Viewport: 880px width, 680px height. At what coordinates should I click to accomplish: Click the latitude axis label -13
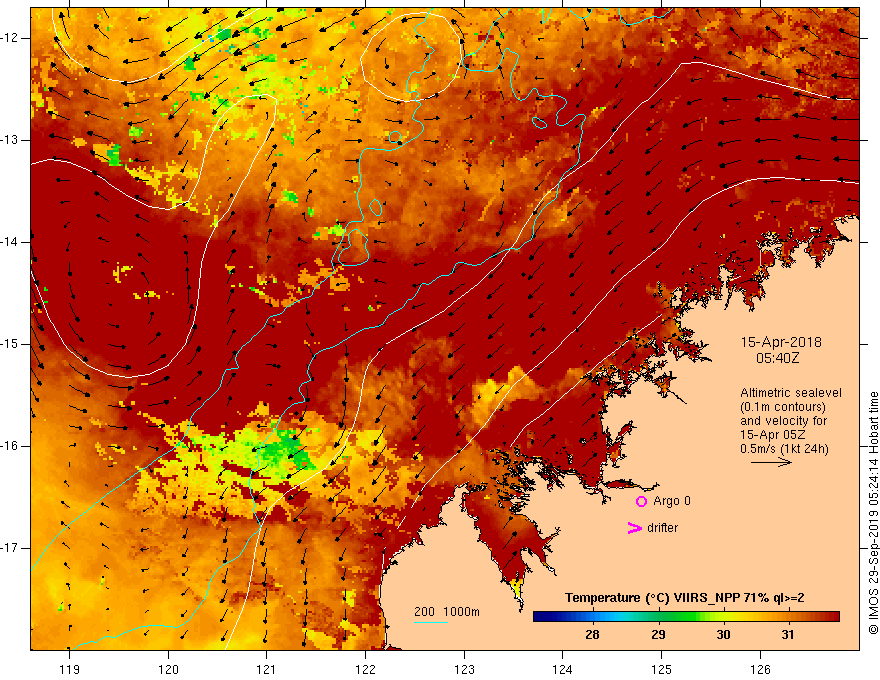tap(10, 140)
